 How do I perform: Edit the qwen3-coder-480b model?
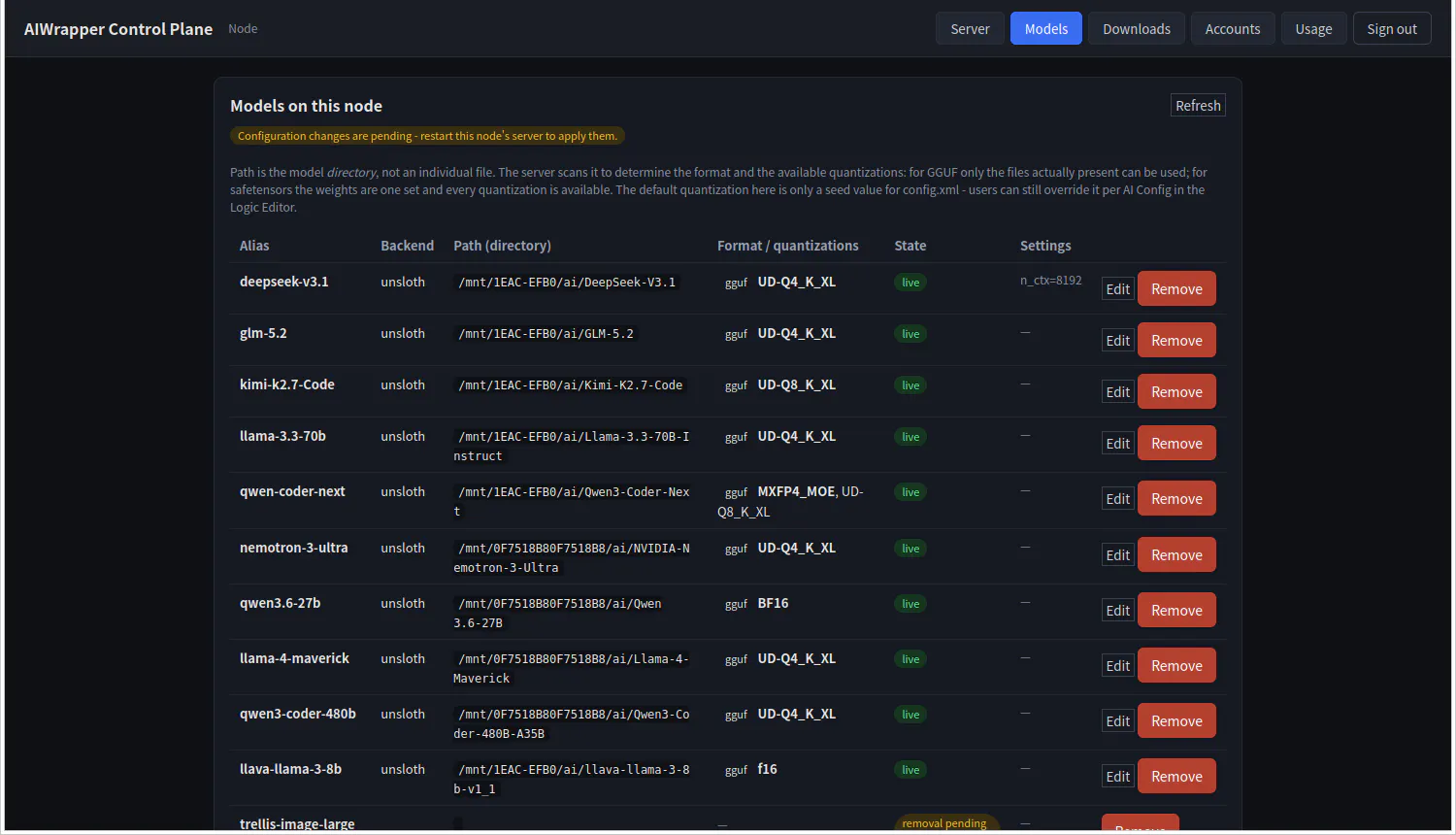coord(1118,721)
